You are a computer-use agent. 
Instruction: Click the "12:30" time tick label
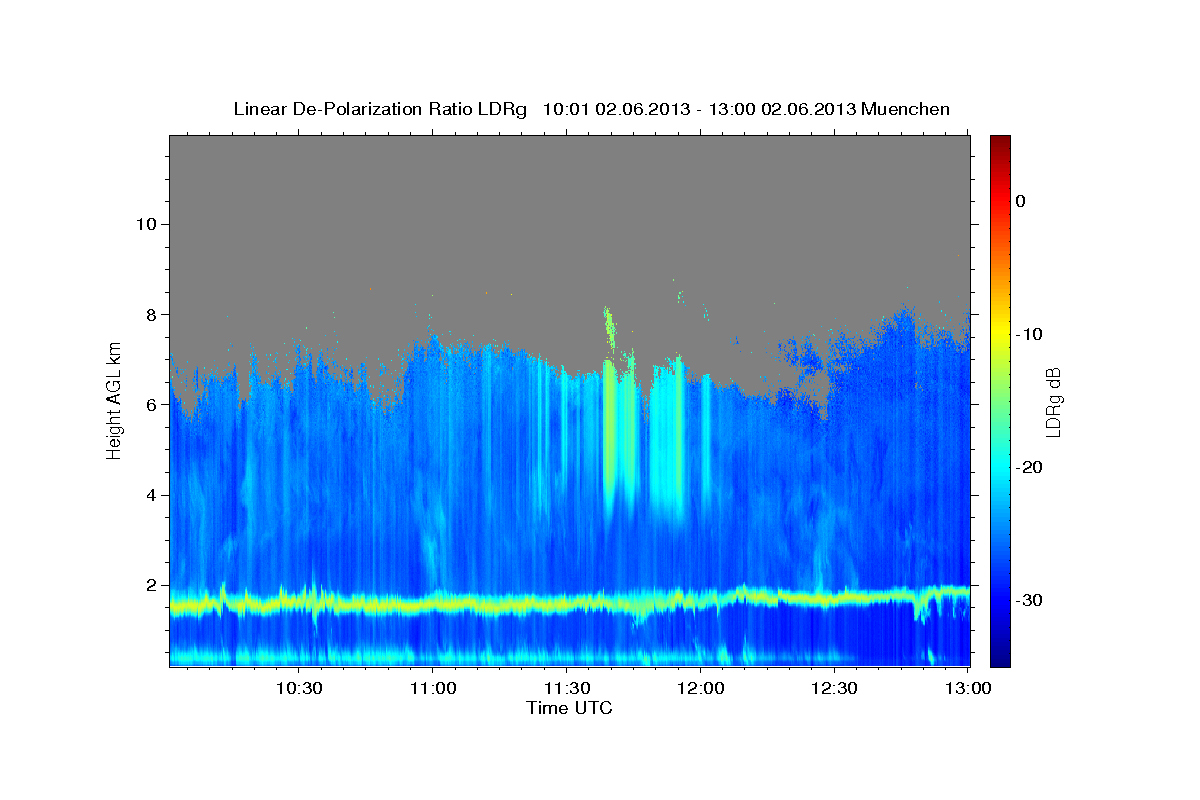tap(834, 689)
